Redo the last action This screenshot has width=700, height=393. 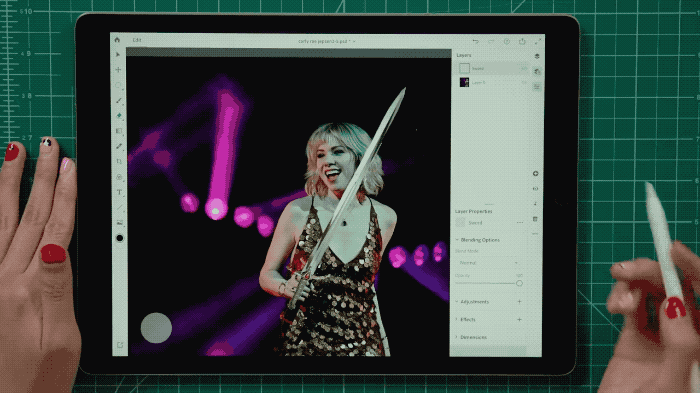[x=491, y=42]
